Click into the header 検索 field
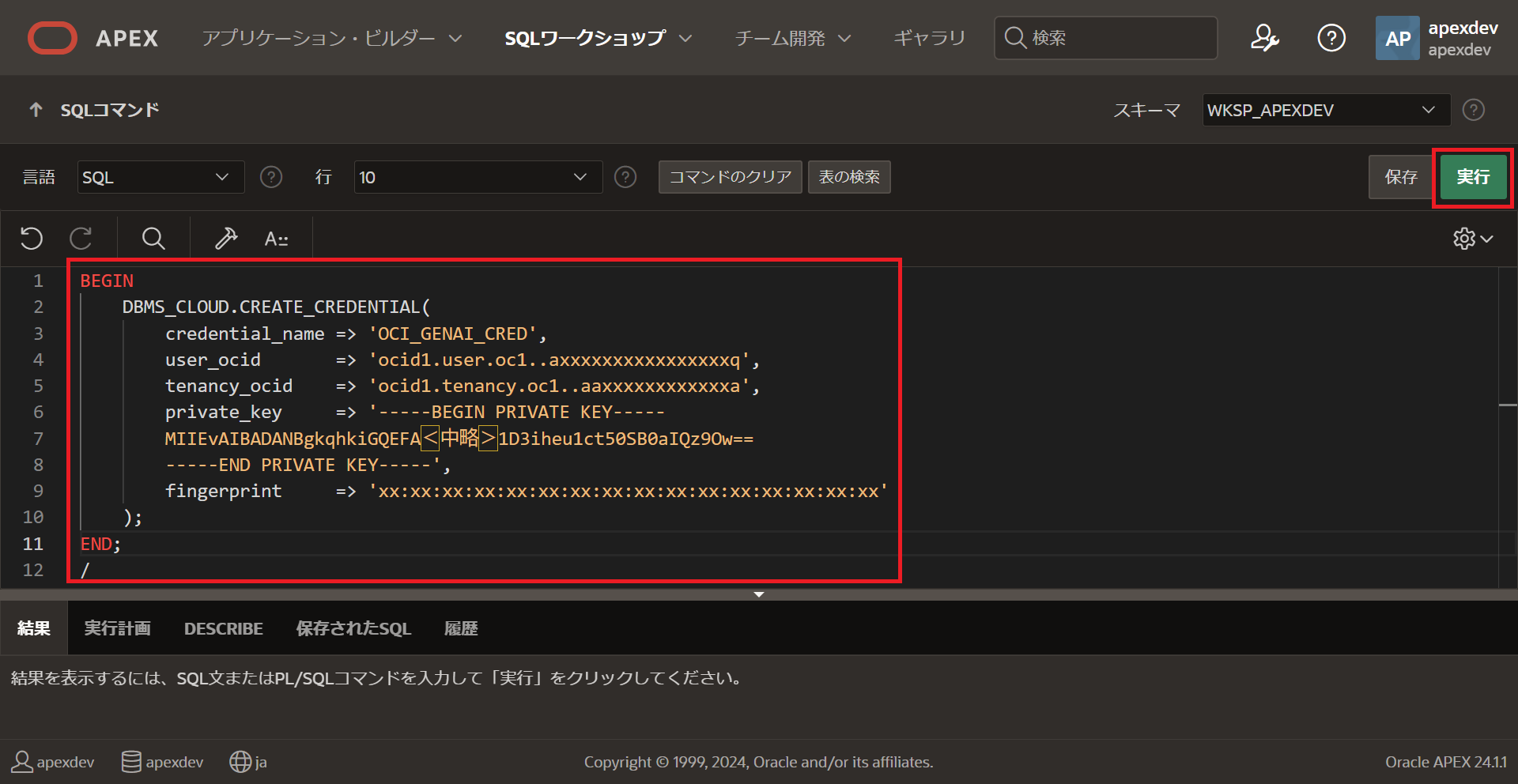Screen dimensions: 1518x784 click(1105, 38)
